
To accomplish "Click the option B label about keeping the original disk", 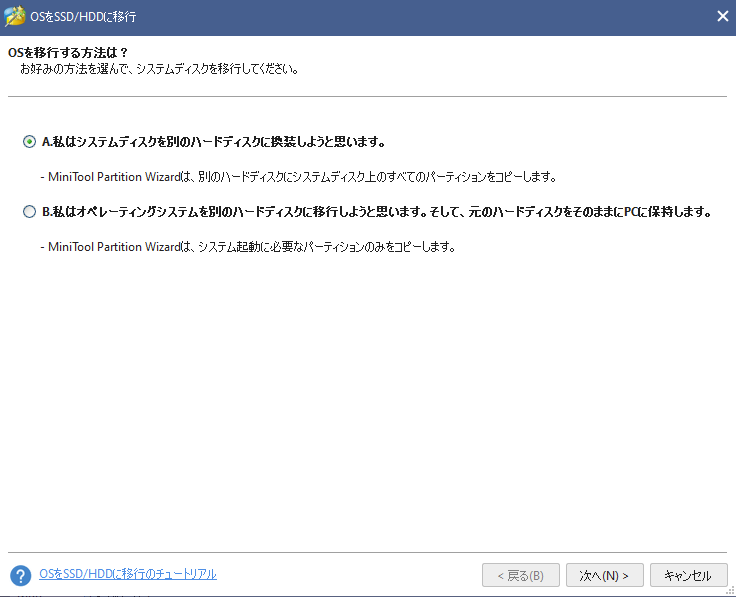I will tap(377, 212).
